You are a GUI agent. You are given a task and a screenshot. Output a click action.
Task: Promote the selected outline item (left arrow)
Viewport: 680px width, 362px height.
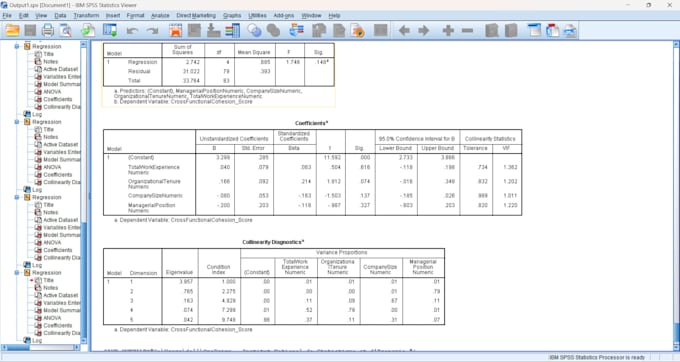click(x=404, y=30)
